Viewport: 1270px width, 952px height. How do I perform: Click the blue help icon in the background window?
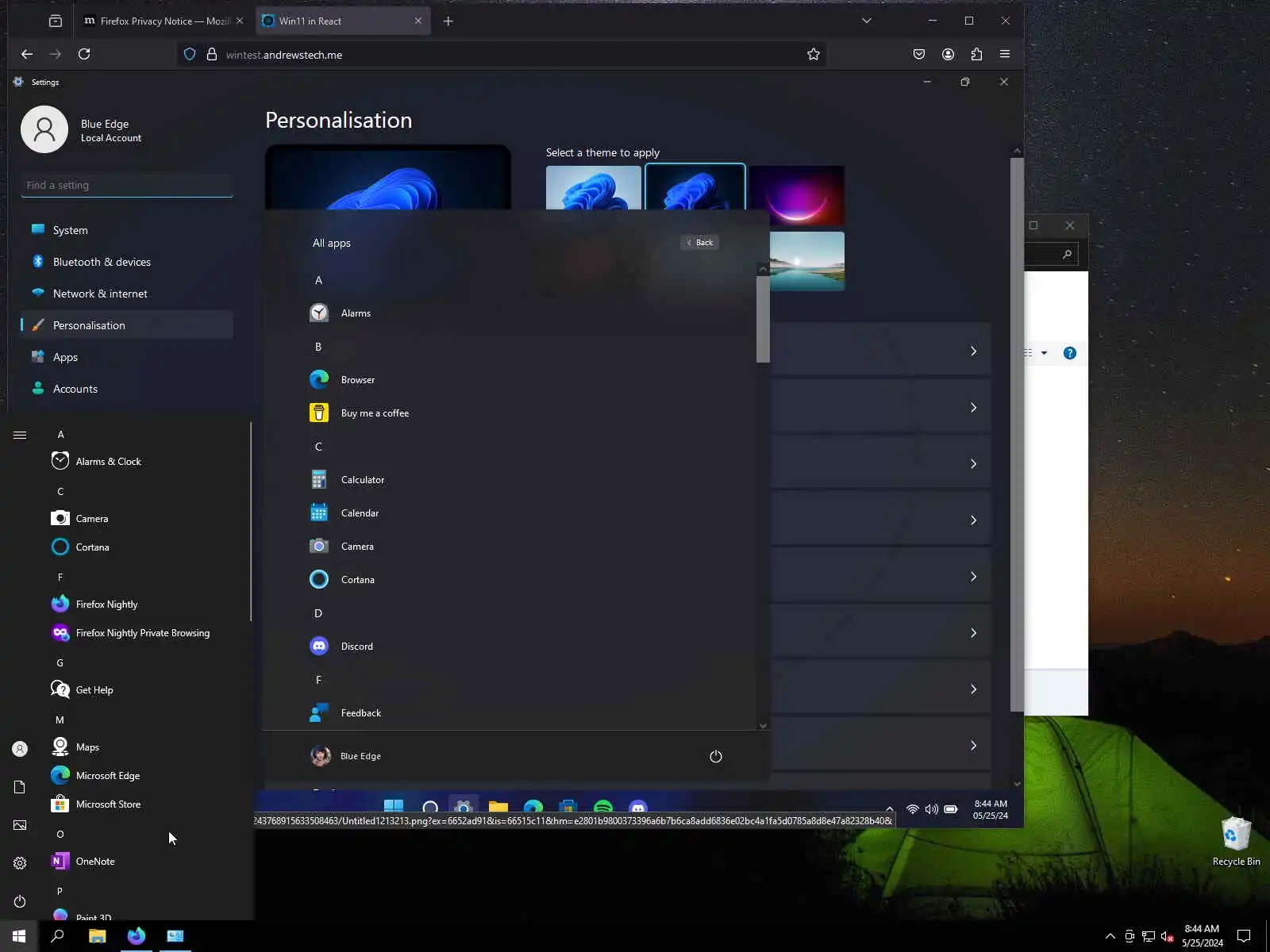pos(1070,353)
